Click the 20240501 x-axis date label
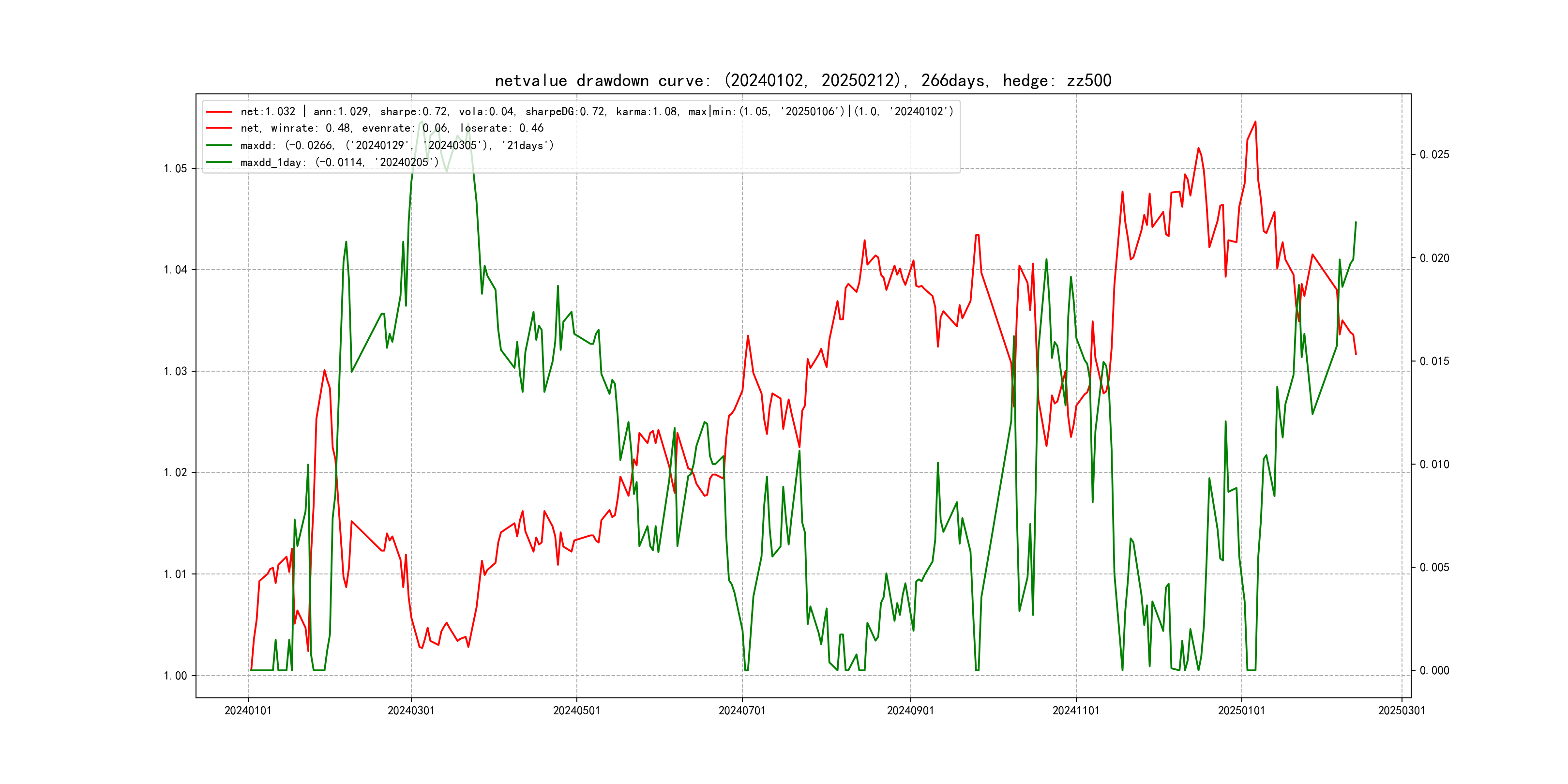 (576, 711)
